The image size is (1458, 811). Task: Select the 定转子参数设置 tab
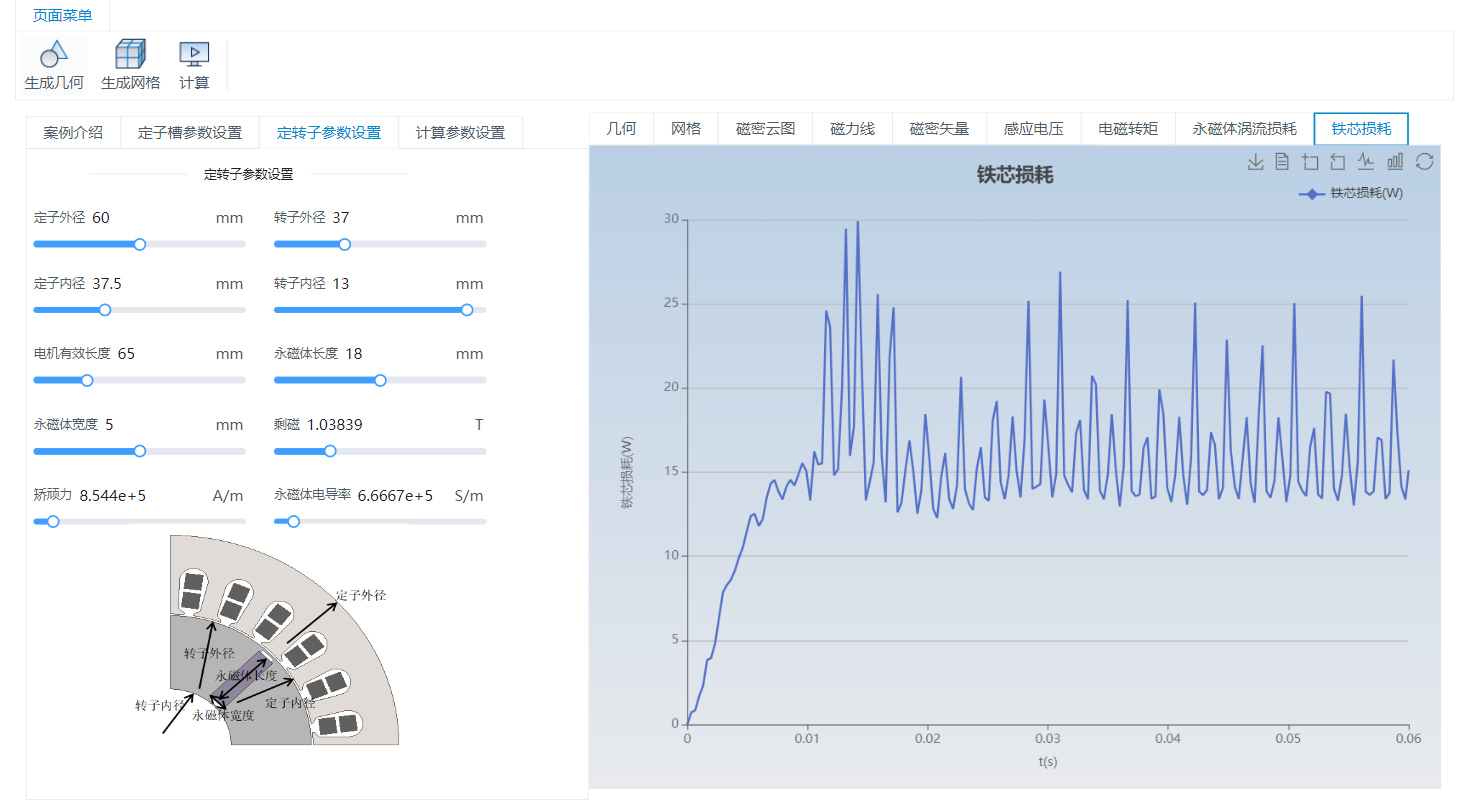pos(329,132)
